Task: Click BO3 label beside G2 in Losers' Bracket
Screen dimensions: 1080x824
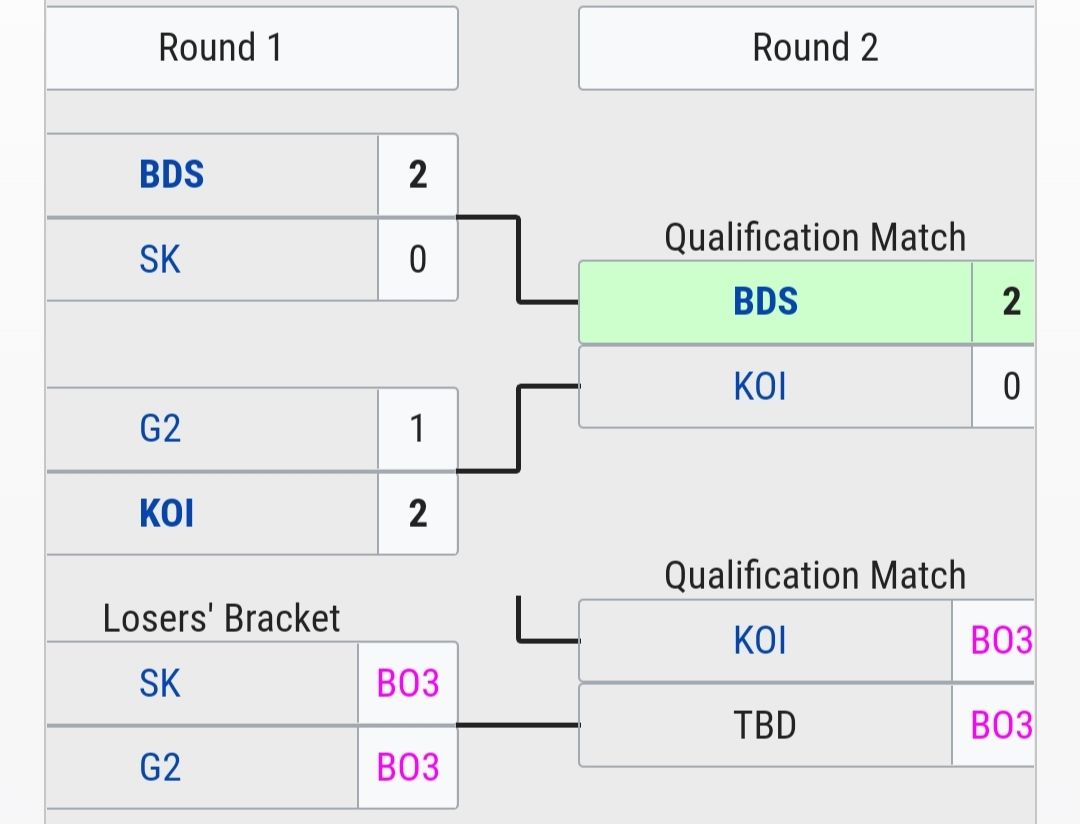Action: point(408,767)
